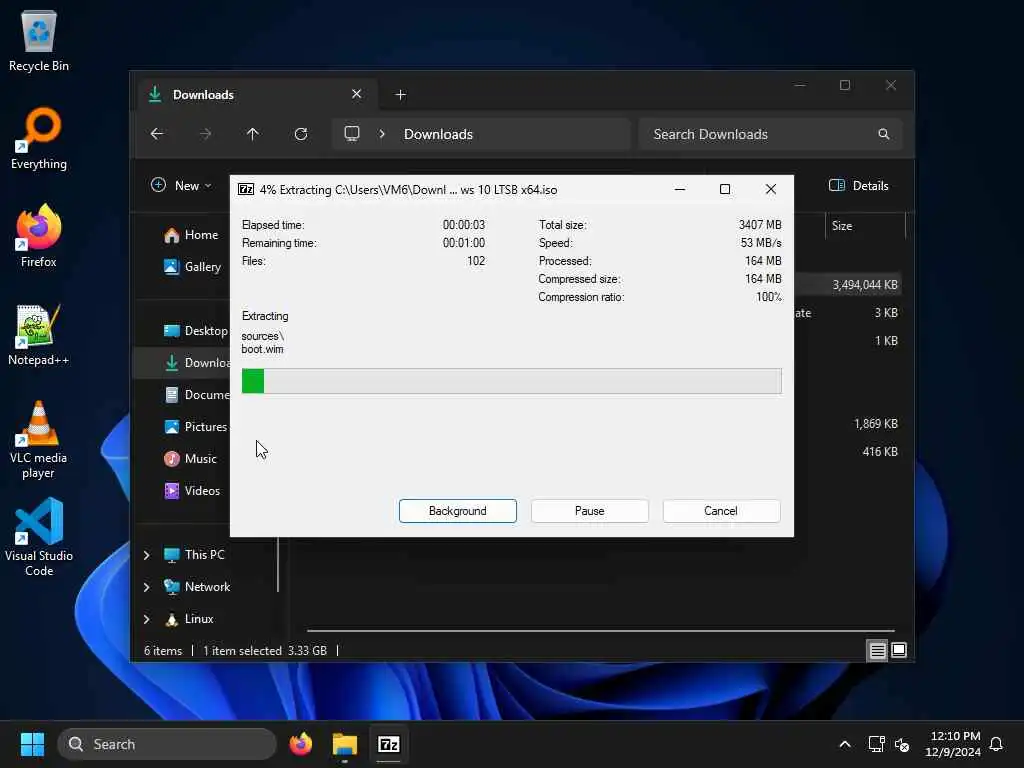The height and width of the screenshot is (768, 1024).
Task: Open the Recycle Bin desktop icon
Action: point(39,42)
